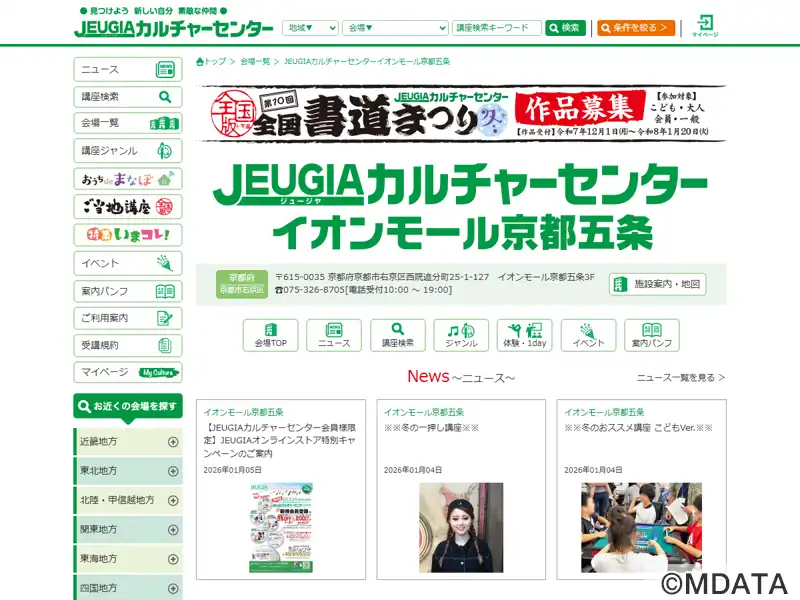
Task: Open 案内パンフ in the left sidebar
Action: pos(128,291)
